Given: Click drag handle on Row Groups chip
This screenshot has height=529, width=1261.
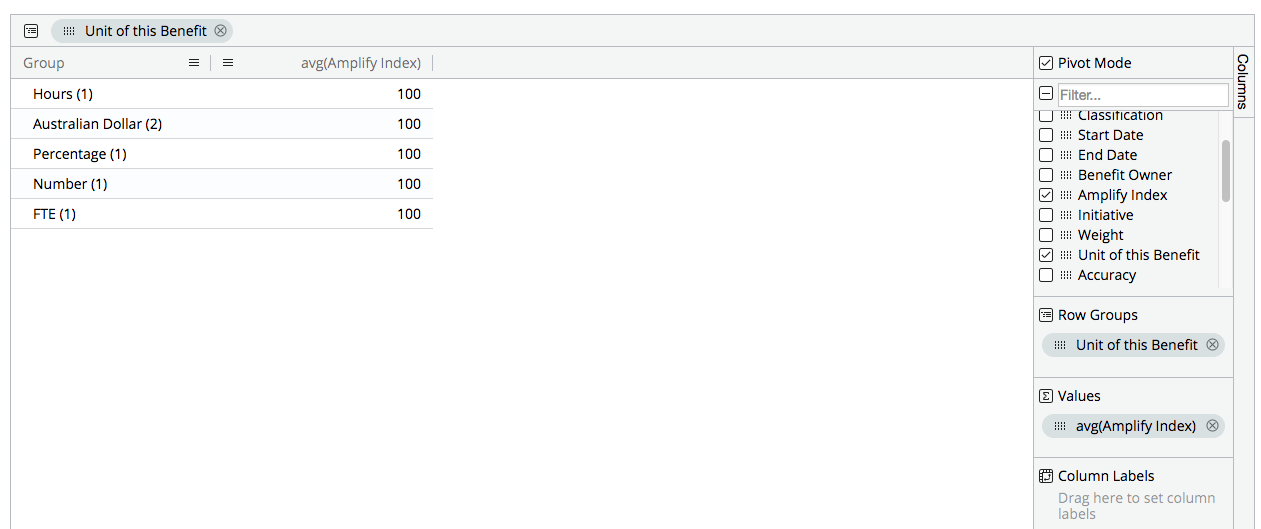Looking at the screenshot, I should (1060, 345).
